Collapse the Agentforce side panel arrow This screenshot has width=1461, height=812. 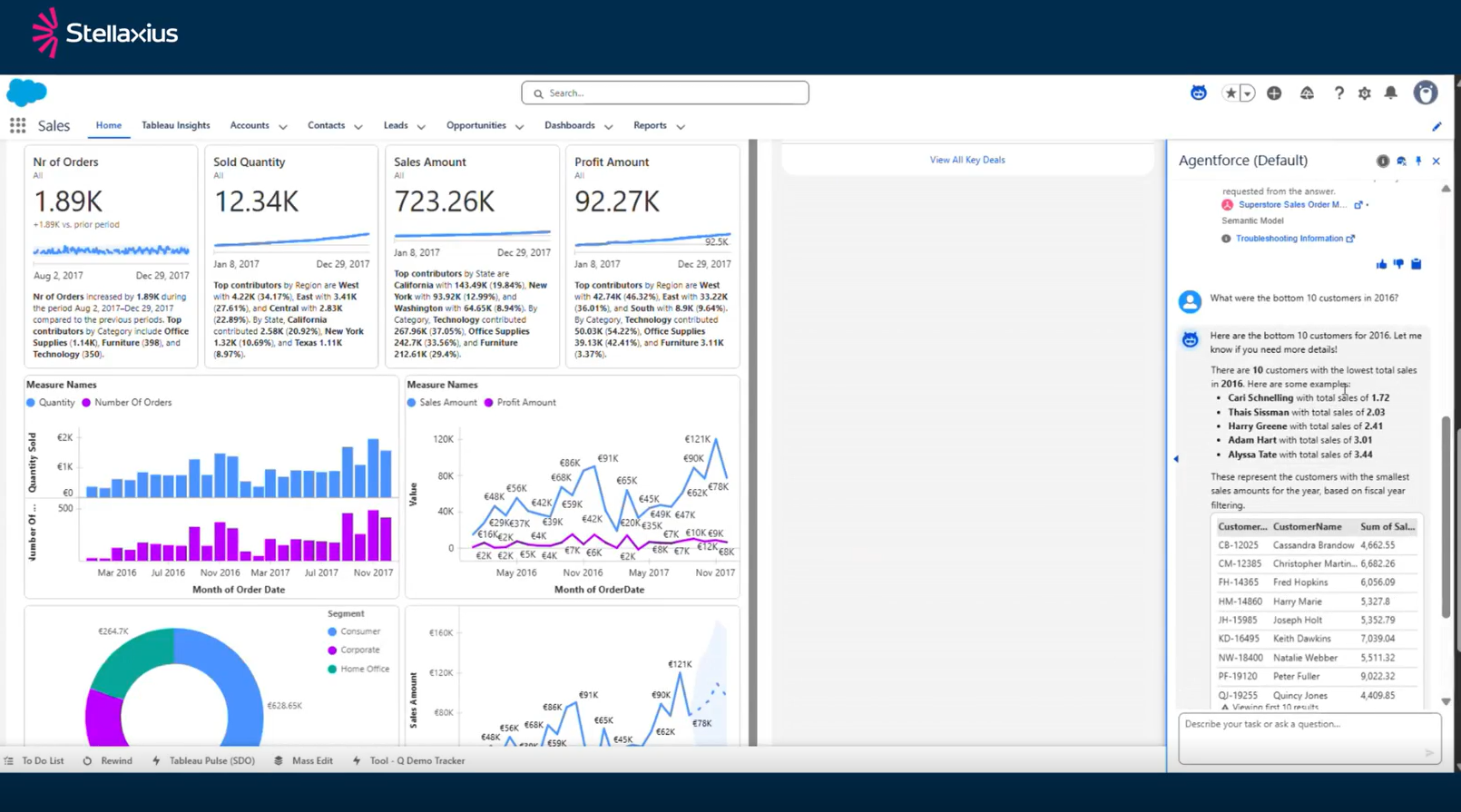[x=1176, y=459]
